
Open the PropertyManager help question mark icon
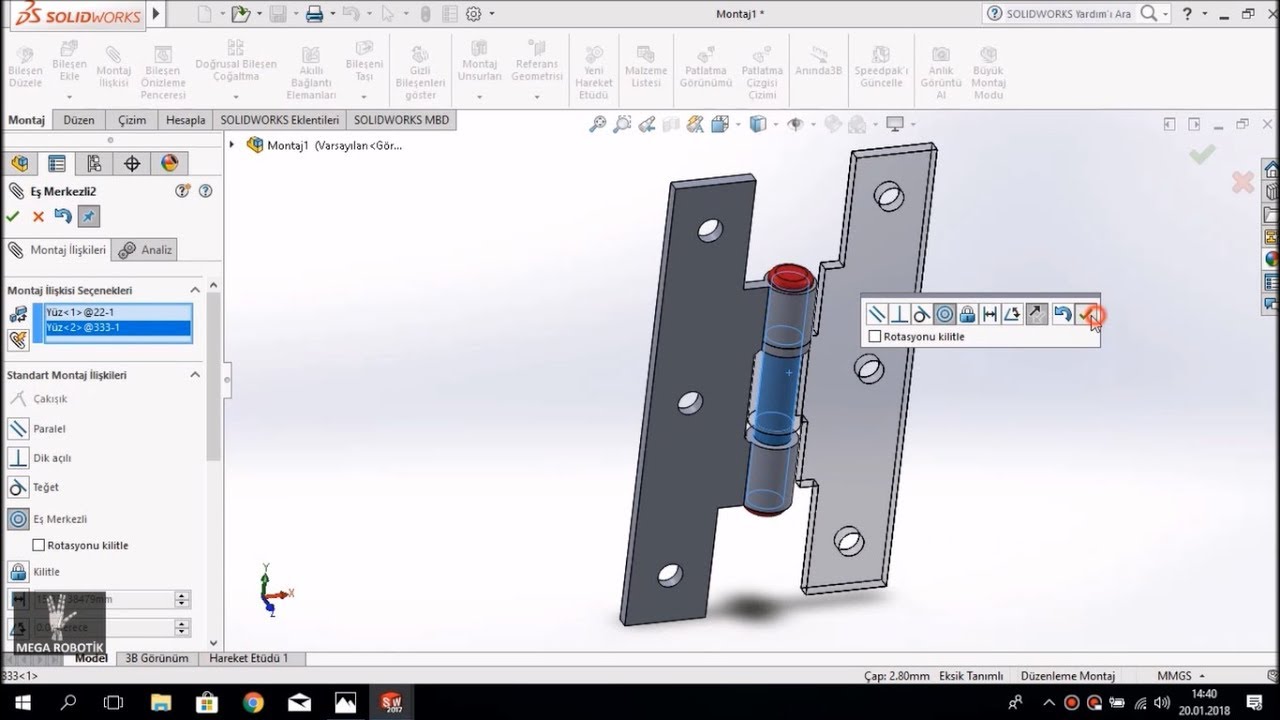[x=206, y=191]
